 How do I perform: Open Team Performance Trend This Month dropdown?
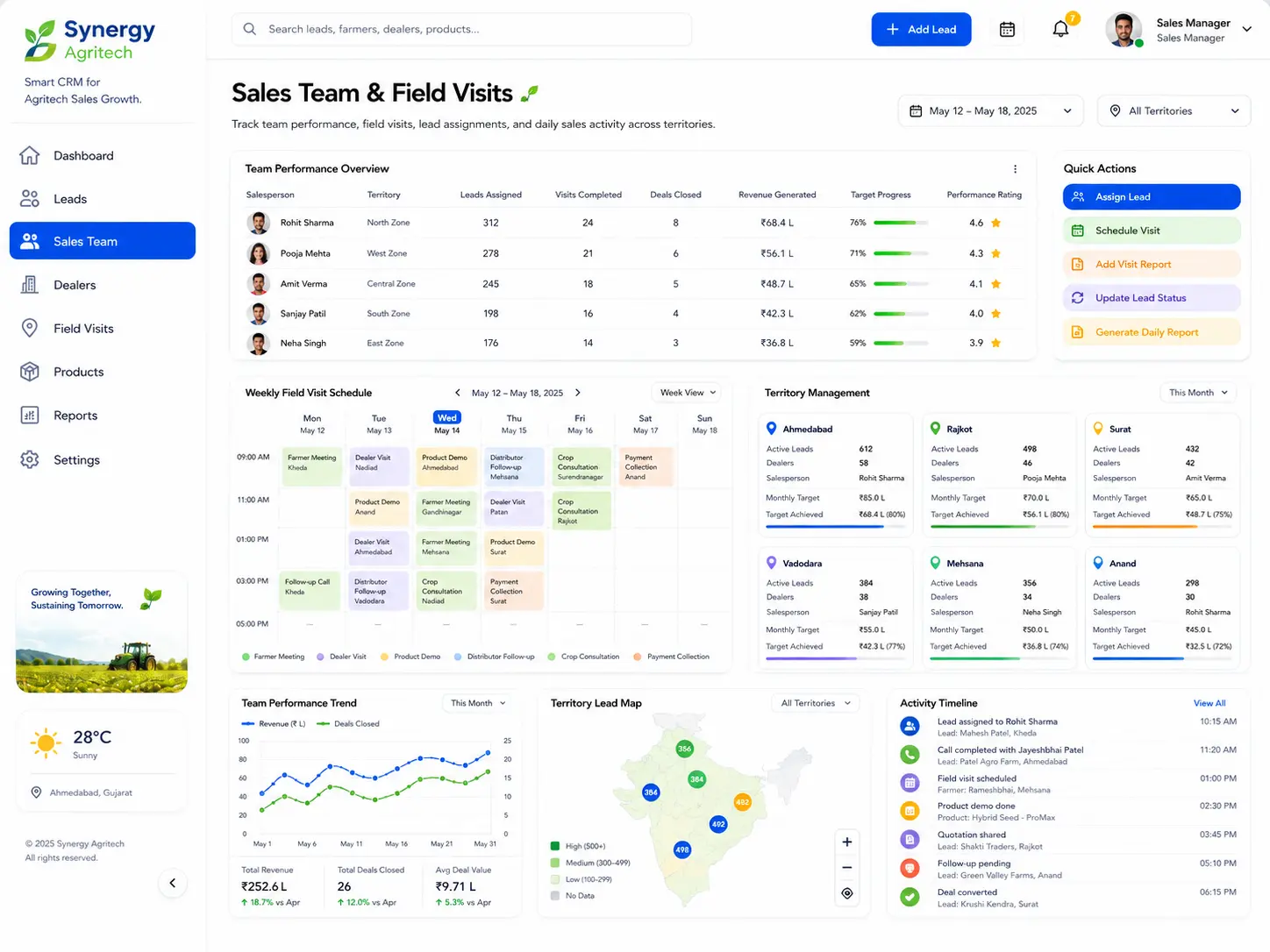[x=478, y=703]
